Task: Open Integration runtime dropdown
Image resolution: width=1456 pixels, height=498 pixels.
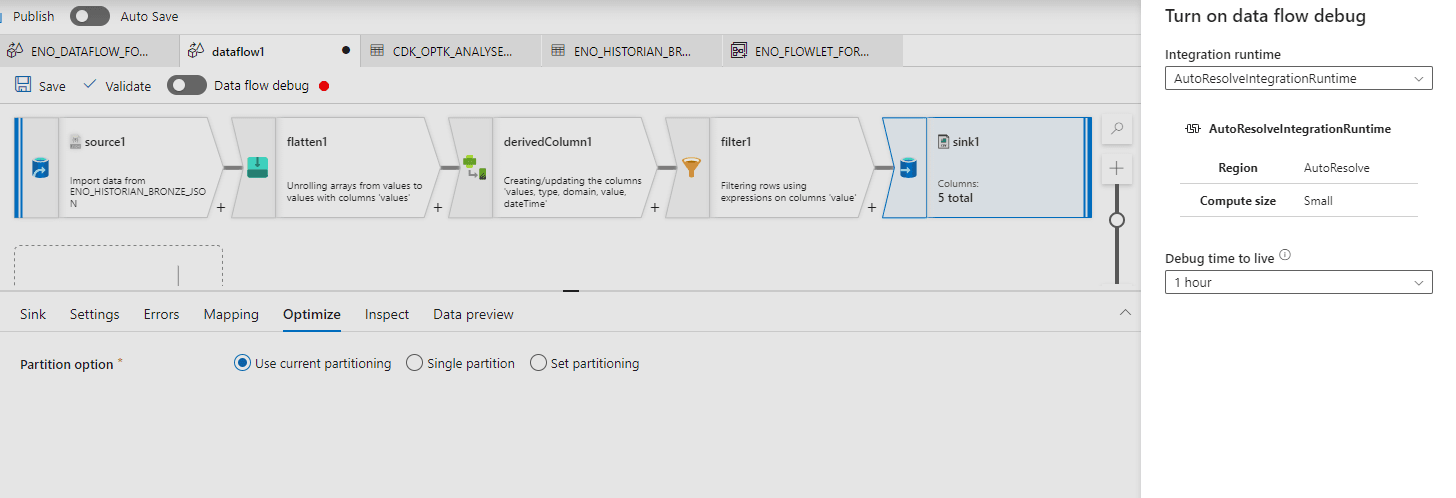Action: 1298,78
